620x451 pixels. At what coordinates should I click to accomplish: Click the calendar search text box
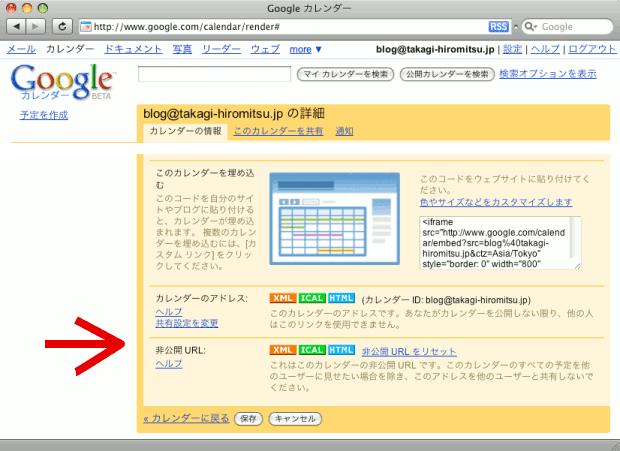coord(214,74)
